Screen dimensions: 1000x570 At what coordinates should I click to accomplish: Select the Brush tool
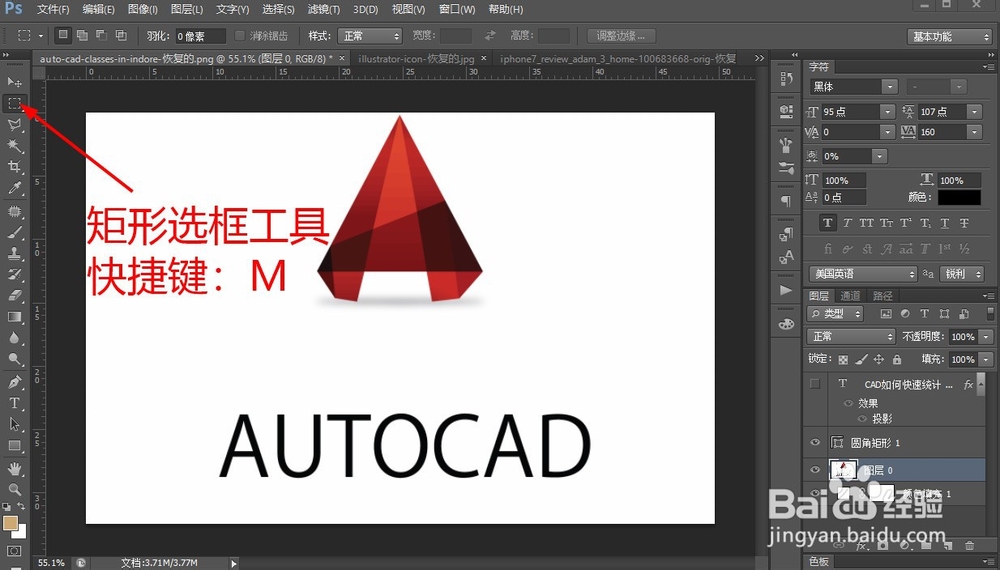click(14, 232)
